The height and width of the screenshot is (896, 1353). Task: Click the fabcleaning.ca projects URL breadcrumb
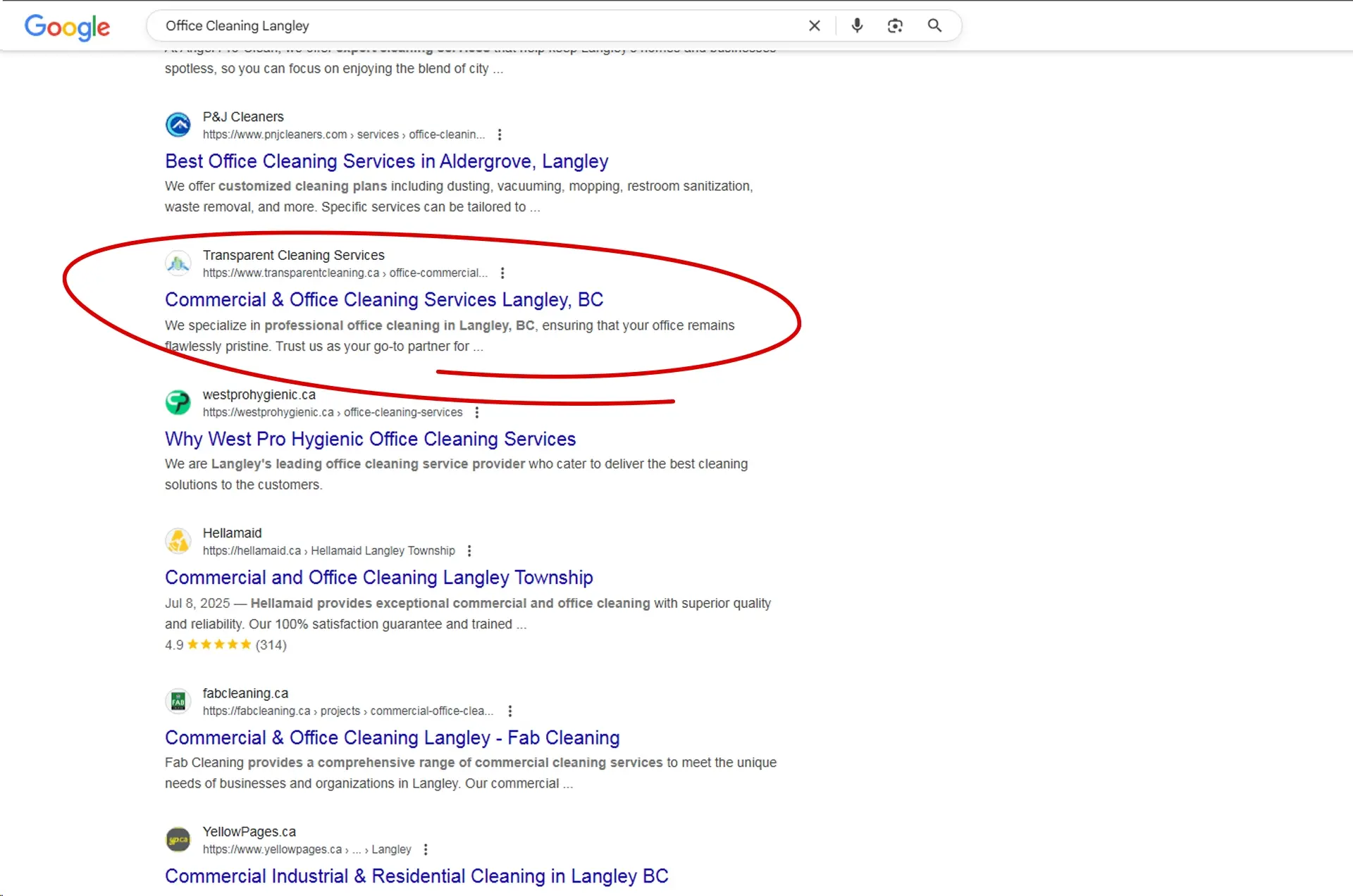point(348,711)
